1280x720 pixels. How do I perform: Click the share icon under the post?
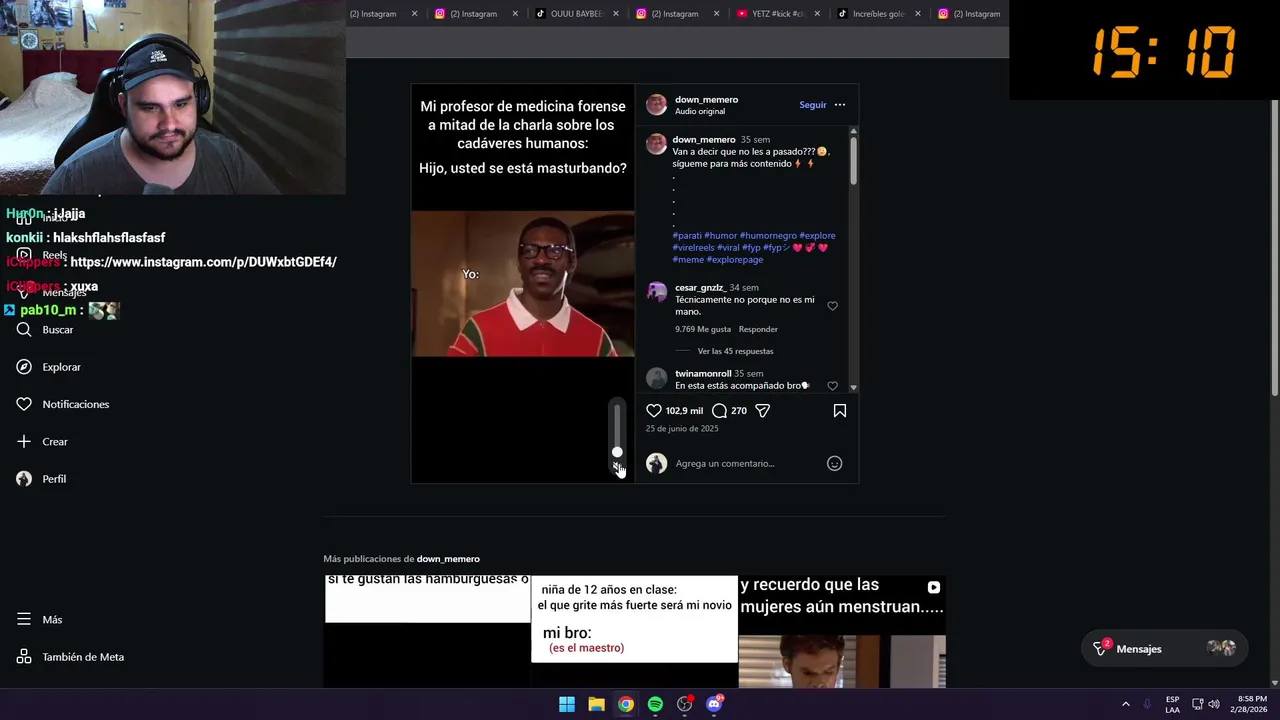[x=762, y=411]
